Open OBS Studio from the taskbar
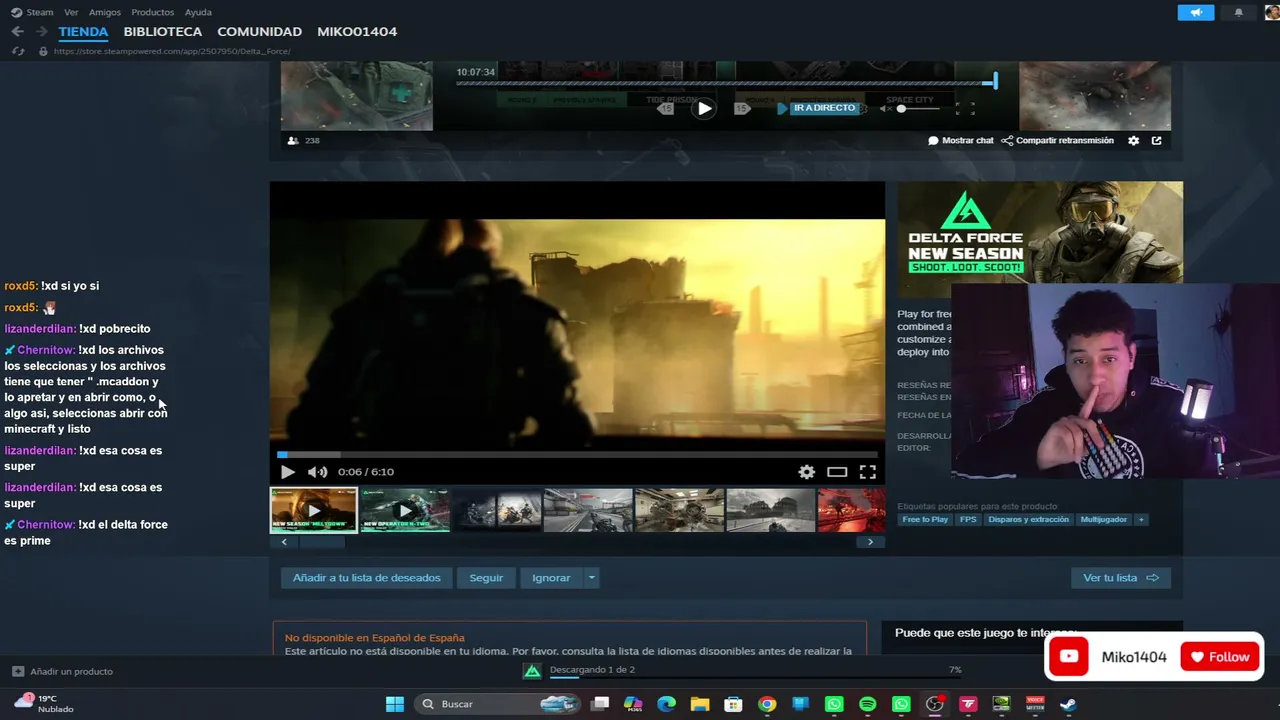The height and width of the screenshot is (720, 1280). click(935, 704)
